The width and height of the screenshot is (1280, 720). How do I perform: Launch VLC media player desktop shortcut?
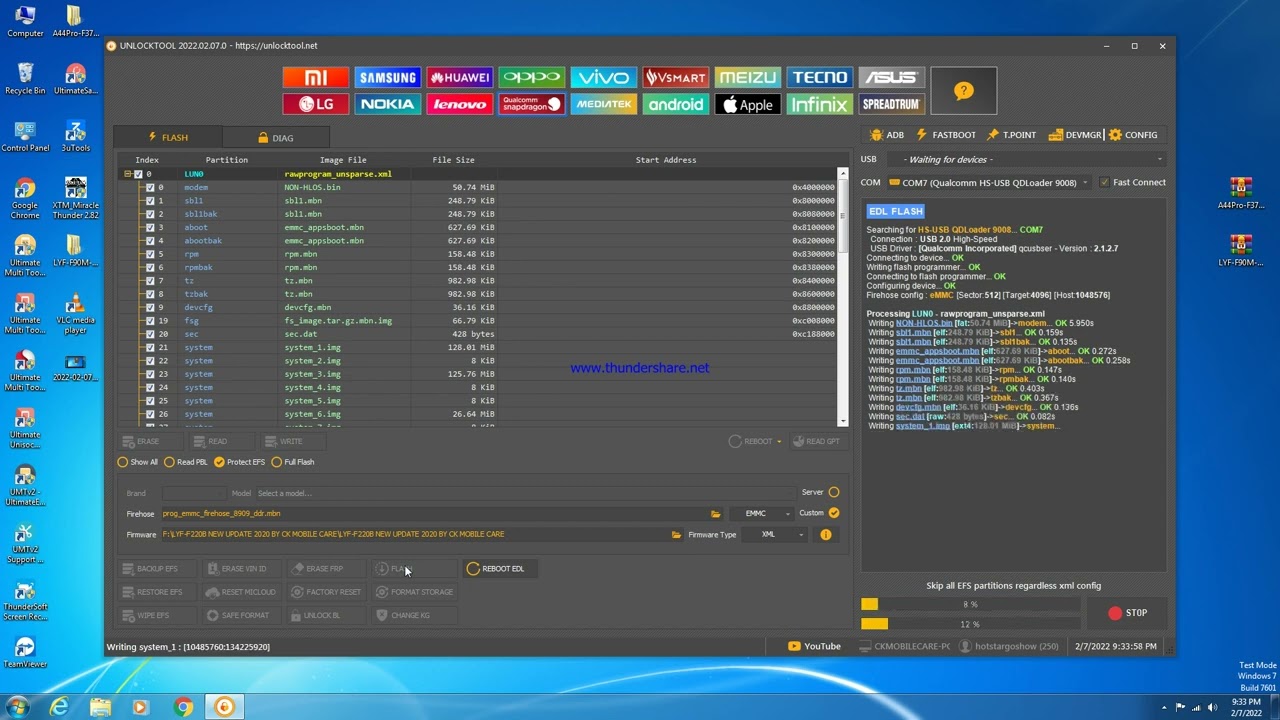[75, 314]
